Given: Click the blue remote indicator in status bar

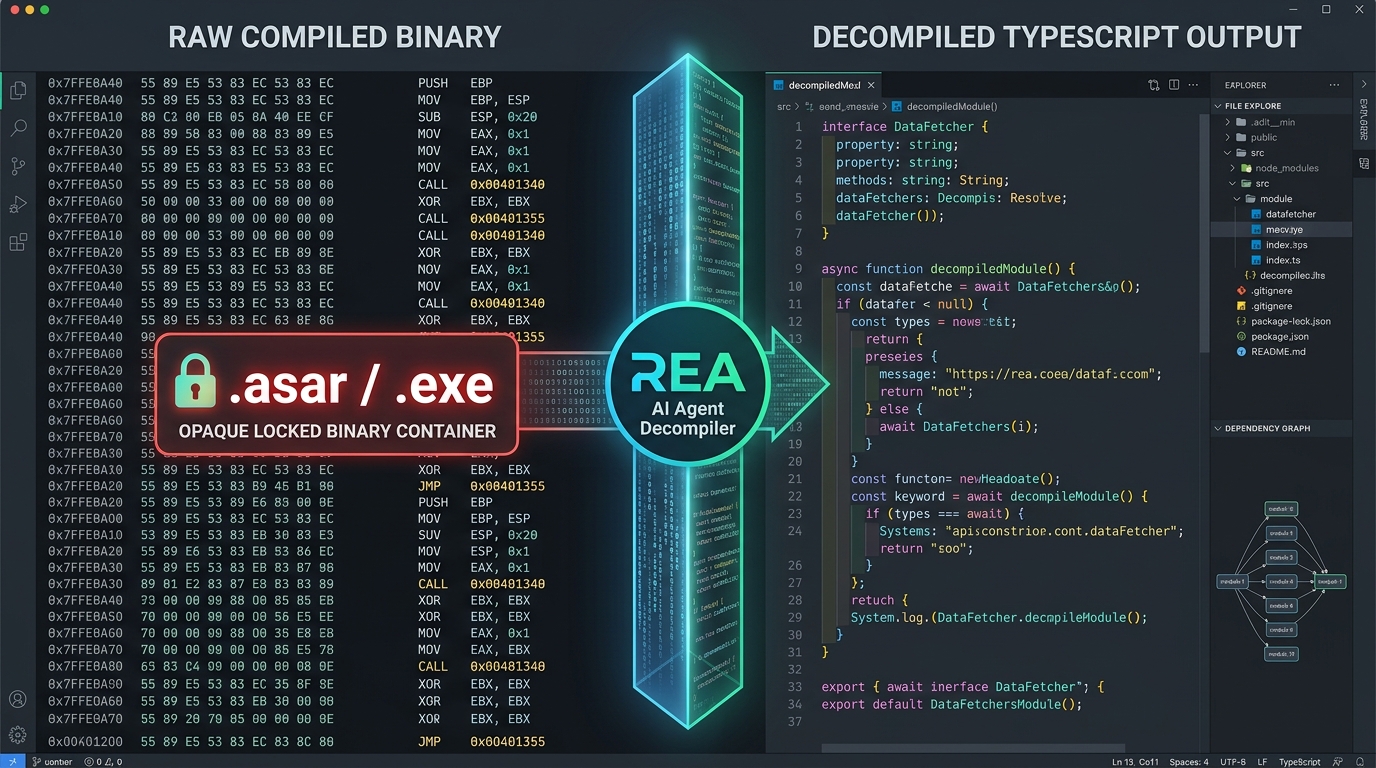Looking at the screenshot, I should (x=11, y=761).
